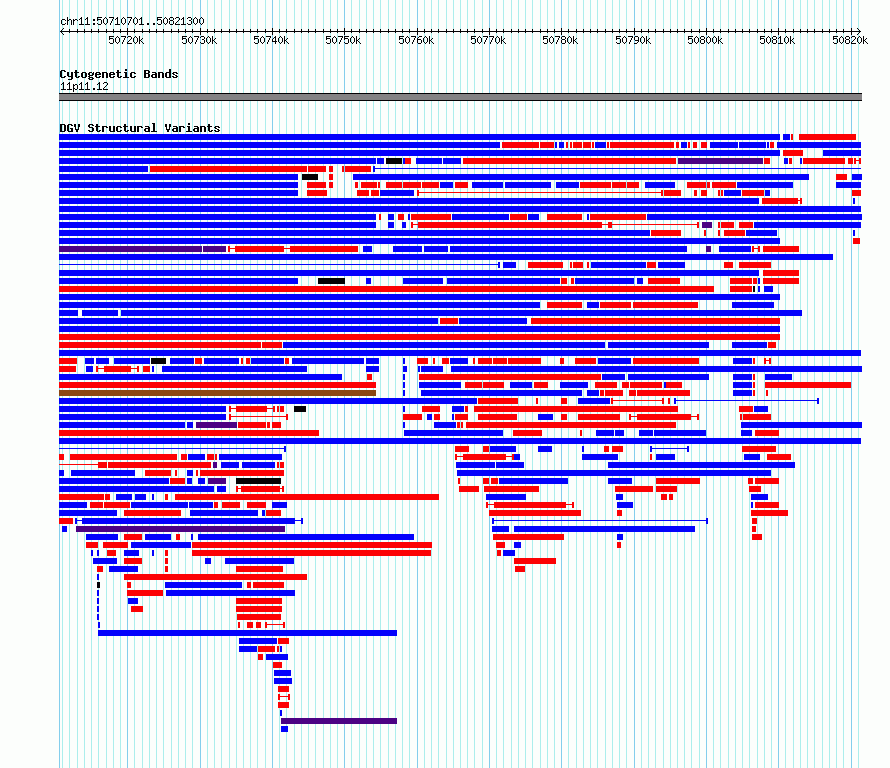890x768 pixels.
Task: Click the 50790k ruler tick label
Action: (x=633, y=40)
